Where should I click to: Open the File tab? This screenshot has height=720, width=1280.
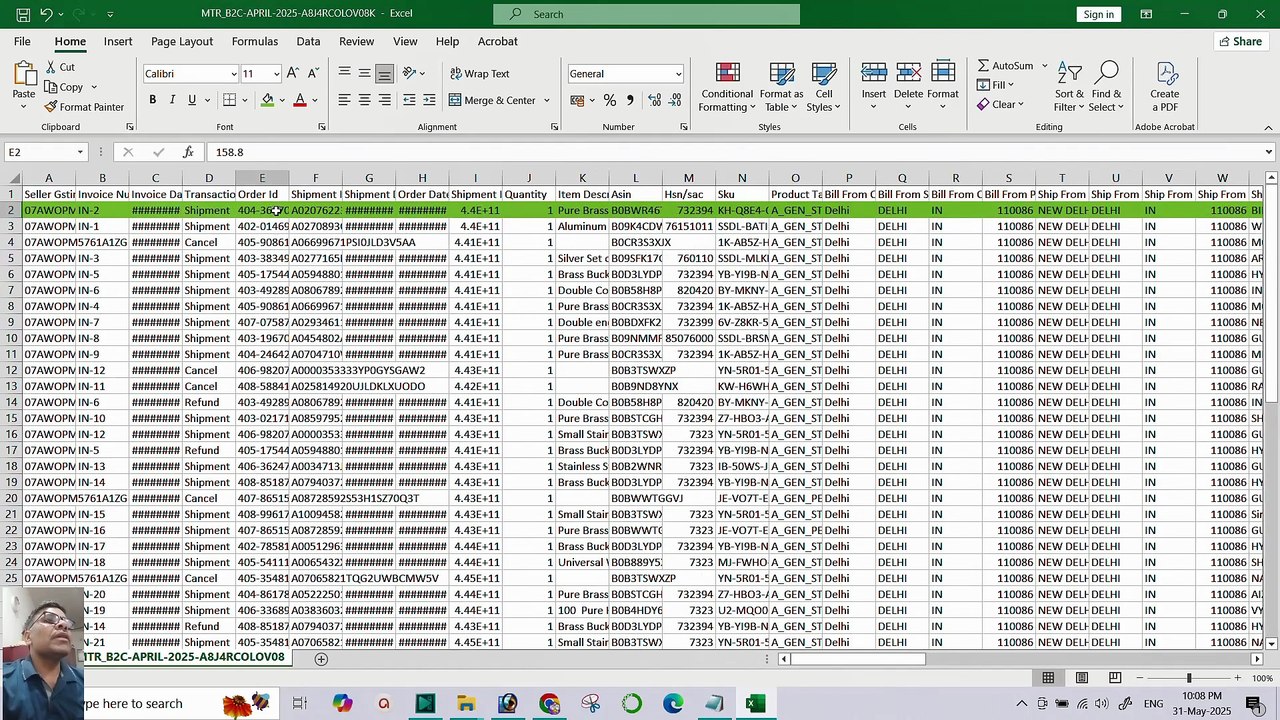pos(22,41)
